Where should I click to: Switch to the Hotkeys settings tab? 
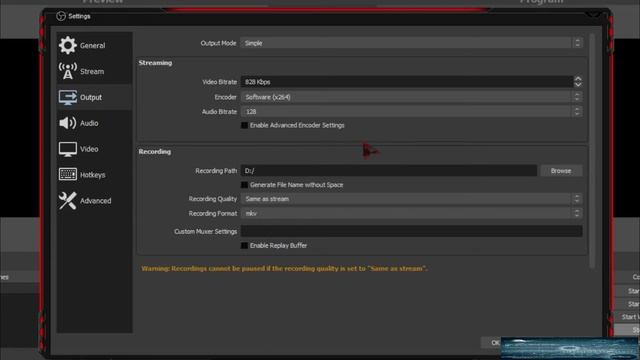(94, 175)
